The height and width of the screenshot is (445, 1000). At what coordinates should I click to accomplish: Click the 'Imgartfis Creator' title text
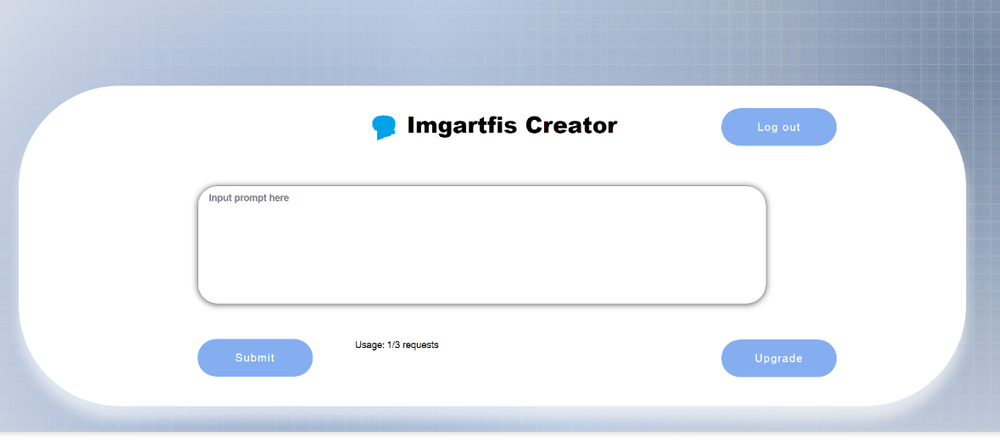click(512, 126)
